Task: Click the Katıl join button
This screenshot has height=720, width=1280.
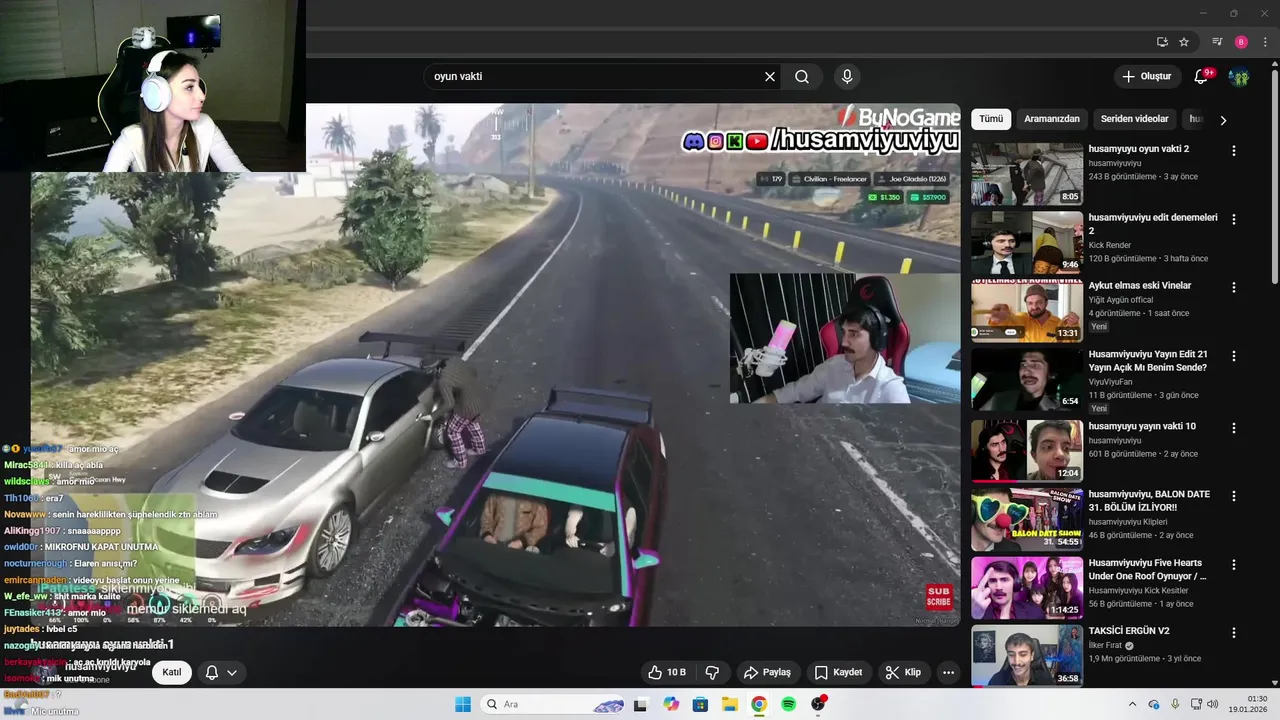Action: [172, 672]
